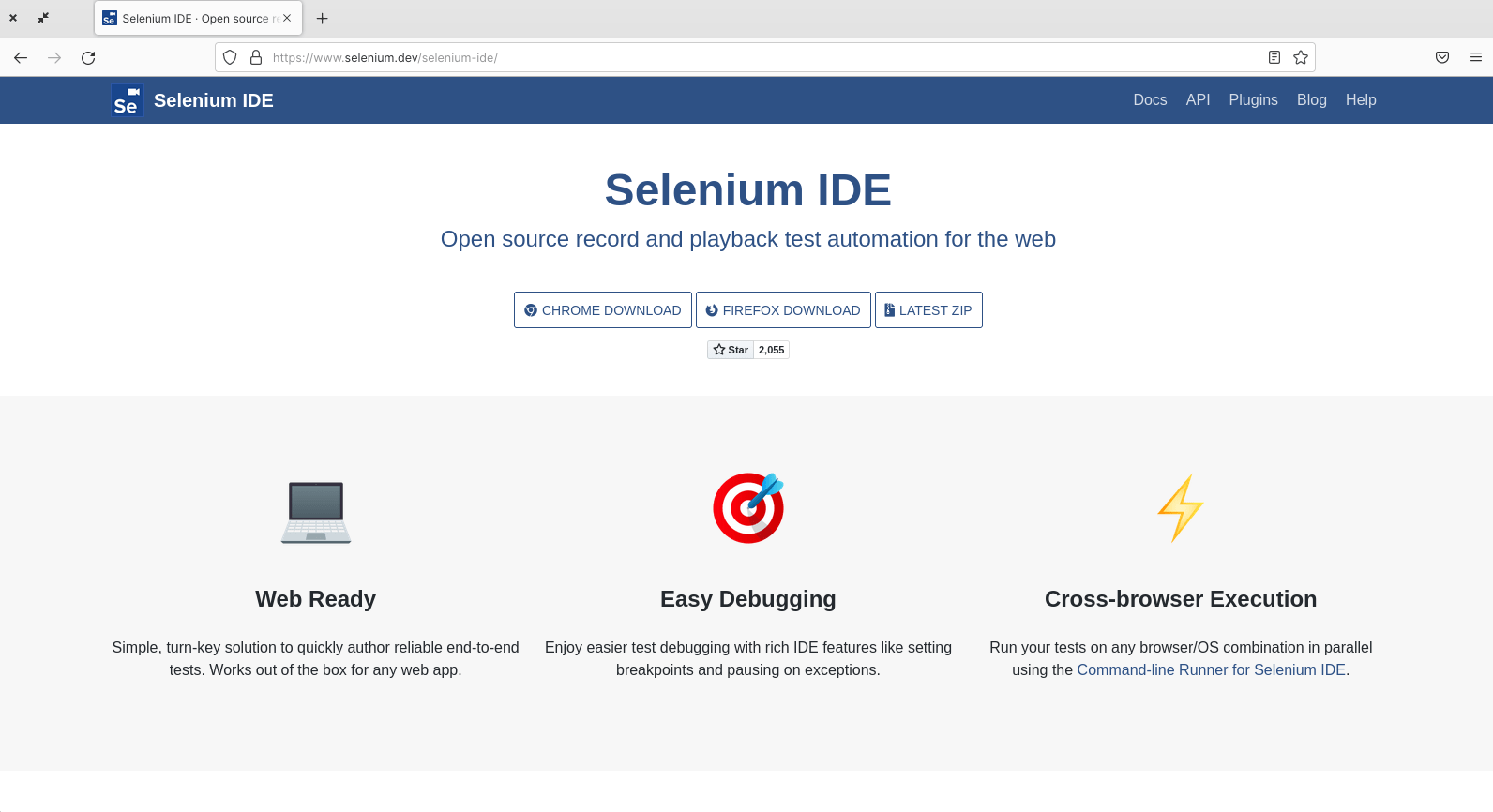1493x812 pixels.
Task: Open the Pocket save icon
Action: tap(1442, 57)
